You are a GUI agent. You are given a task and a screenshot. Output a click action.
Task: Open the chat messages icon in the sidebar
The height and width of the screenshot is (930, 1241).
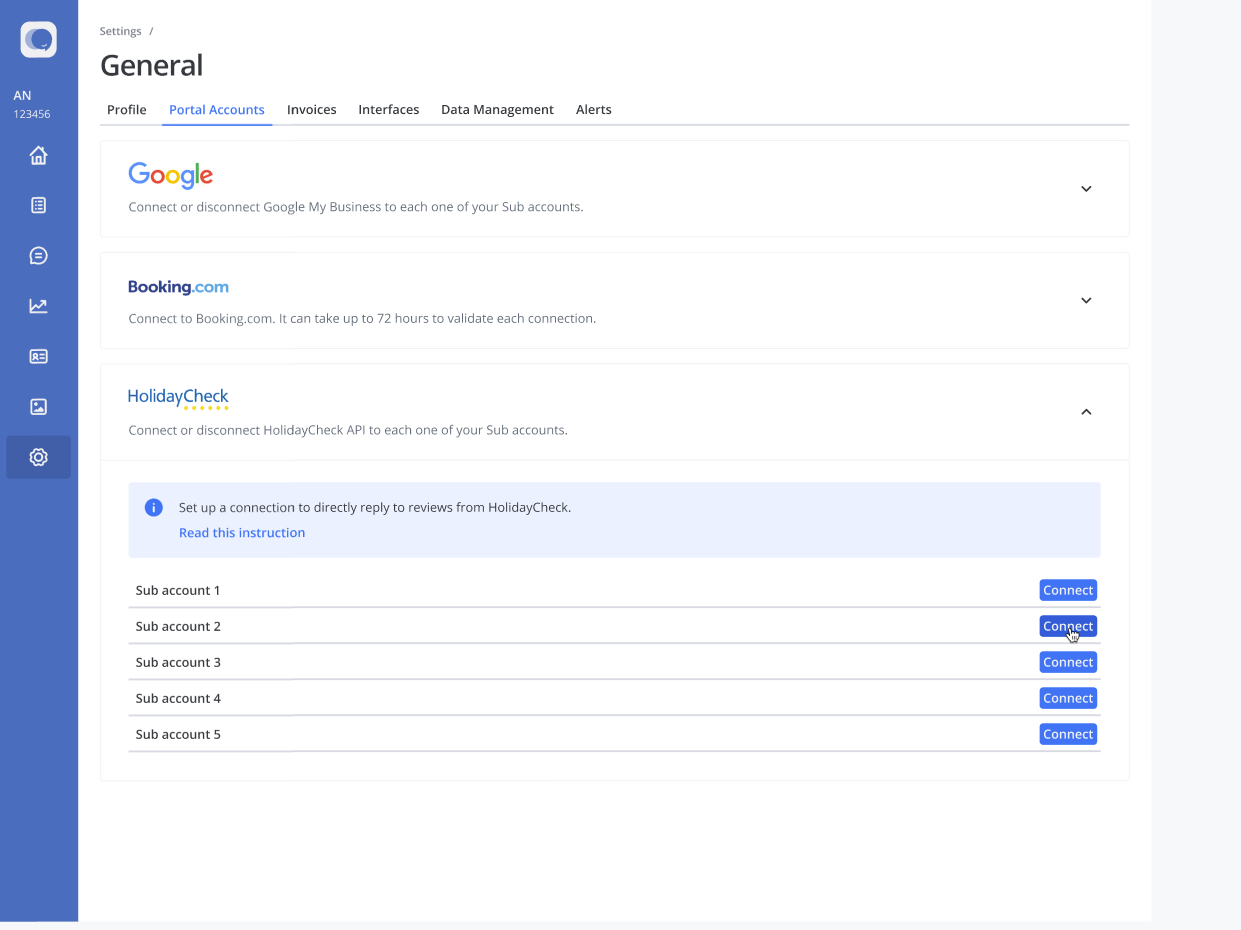coord(38,256)
